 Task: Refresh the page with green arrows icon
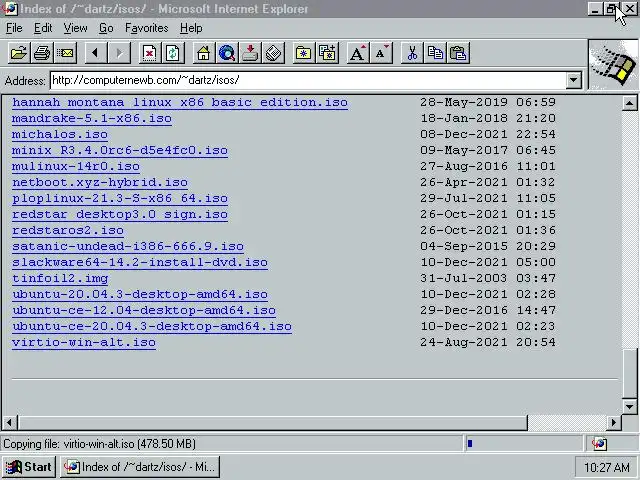[173, 53]
